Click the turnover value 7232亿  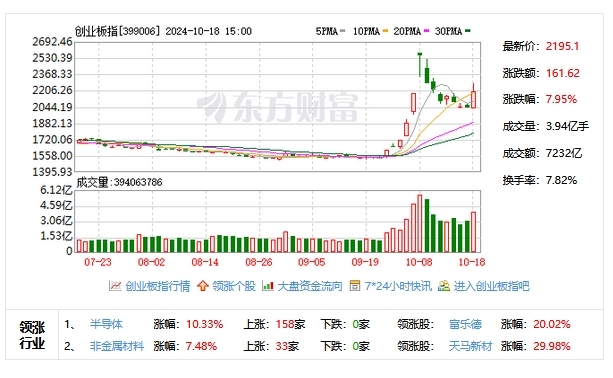coord(564,153)
